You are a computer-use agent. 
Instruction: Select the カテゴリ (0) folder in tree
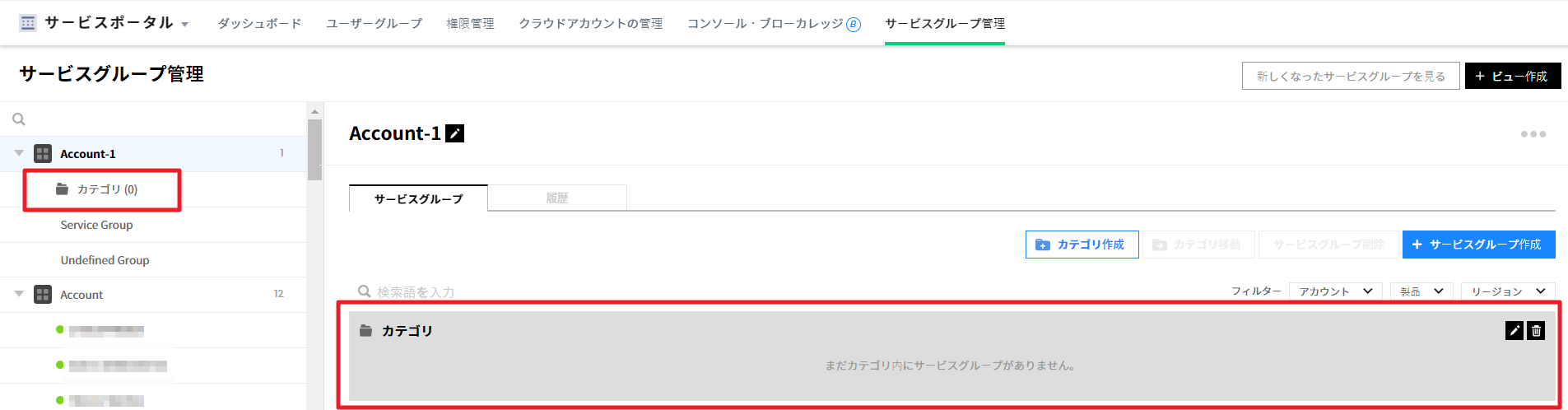pyautogui.click(x=107, y=189)
